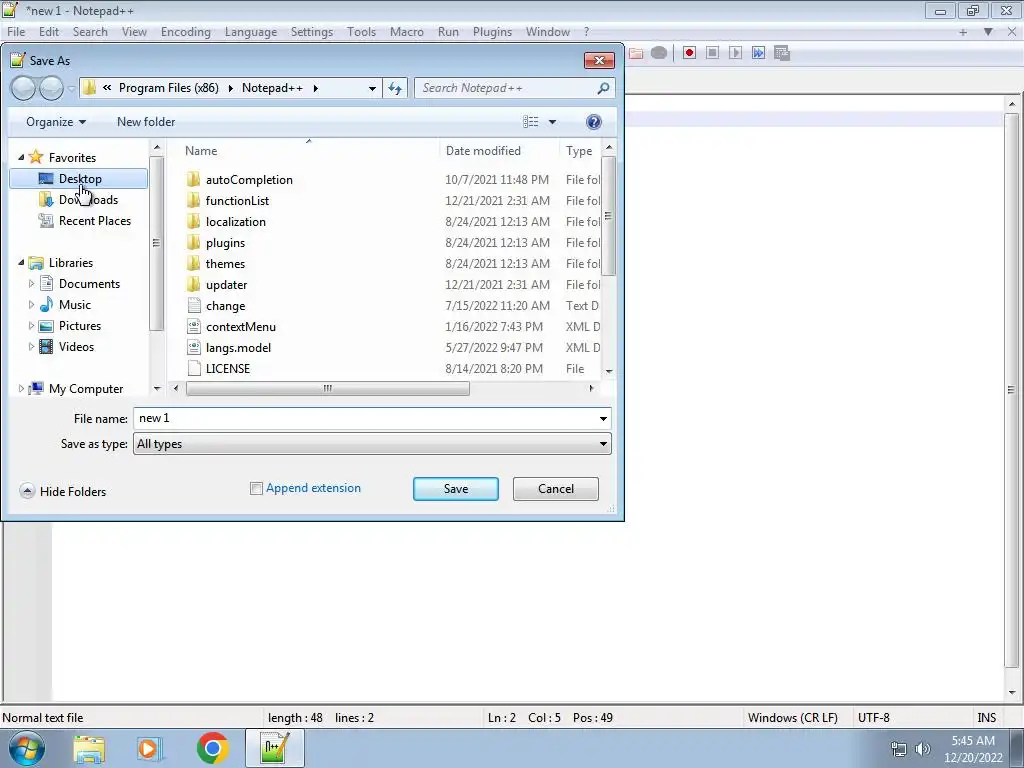Open the Plugins menu
Viewport: 1024px width, 768px height.
click(x=492, y=32)
